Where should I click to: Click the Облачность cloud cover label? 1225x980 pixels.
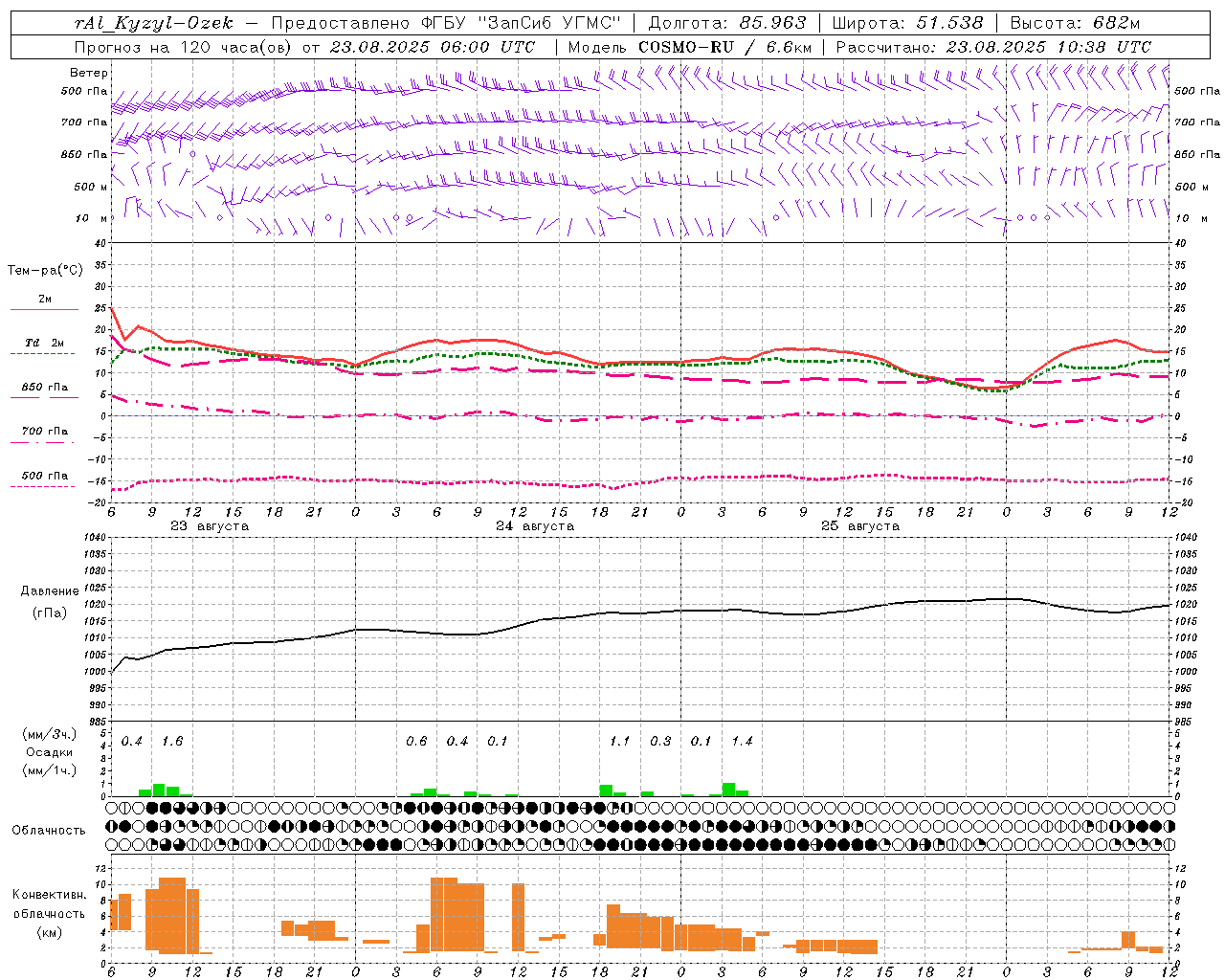(x=49, y=831)
